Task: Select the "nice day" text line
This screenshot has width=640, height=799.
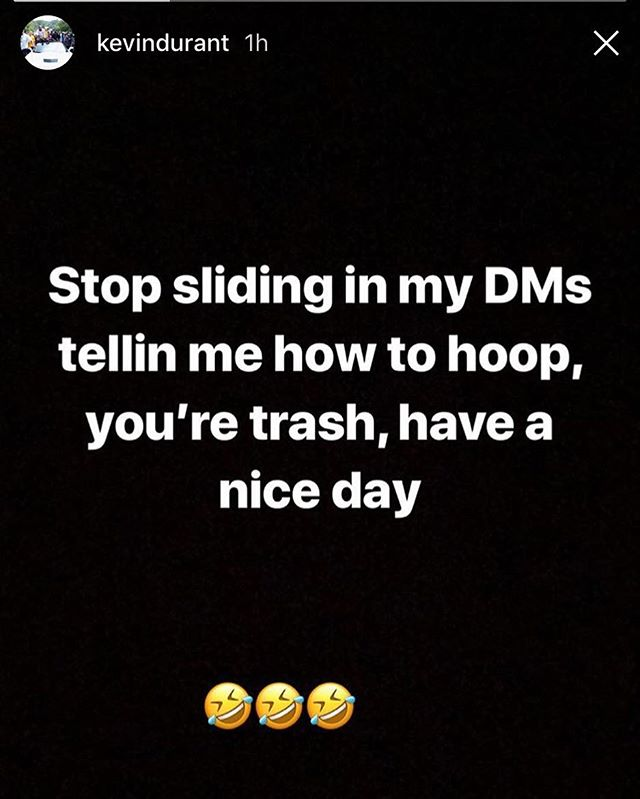Action: pos(320,493)
